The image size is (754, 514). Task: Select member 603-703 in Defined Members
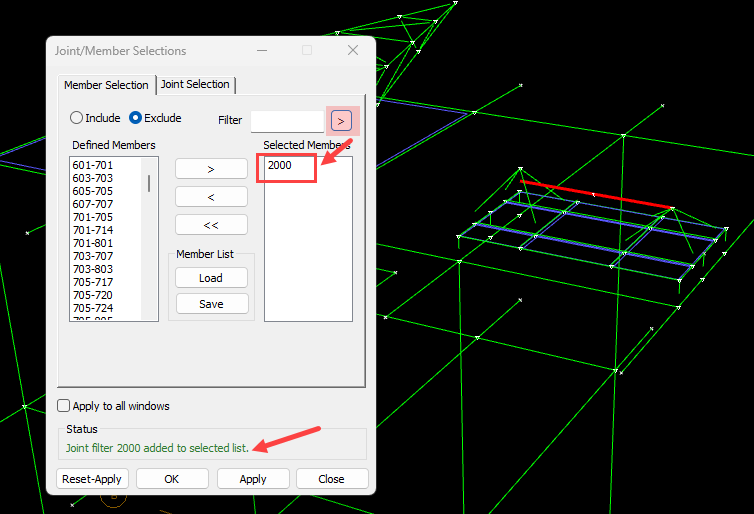(93, 178)
